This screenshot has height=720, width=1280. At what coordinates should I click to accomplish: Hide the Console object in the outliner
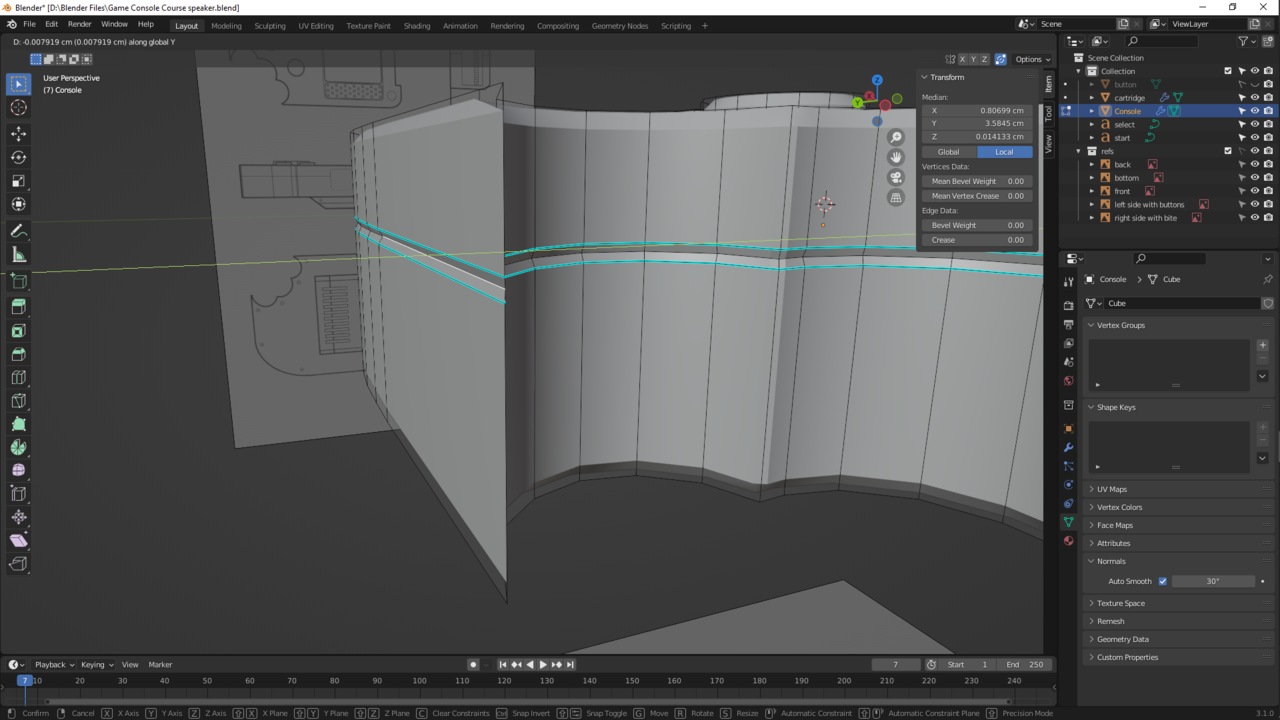(x=1254, y=110)
